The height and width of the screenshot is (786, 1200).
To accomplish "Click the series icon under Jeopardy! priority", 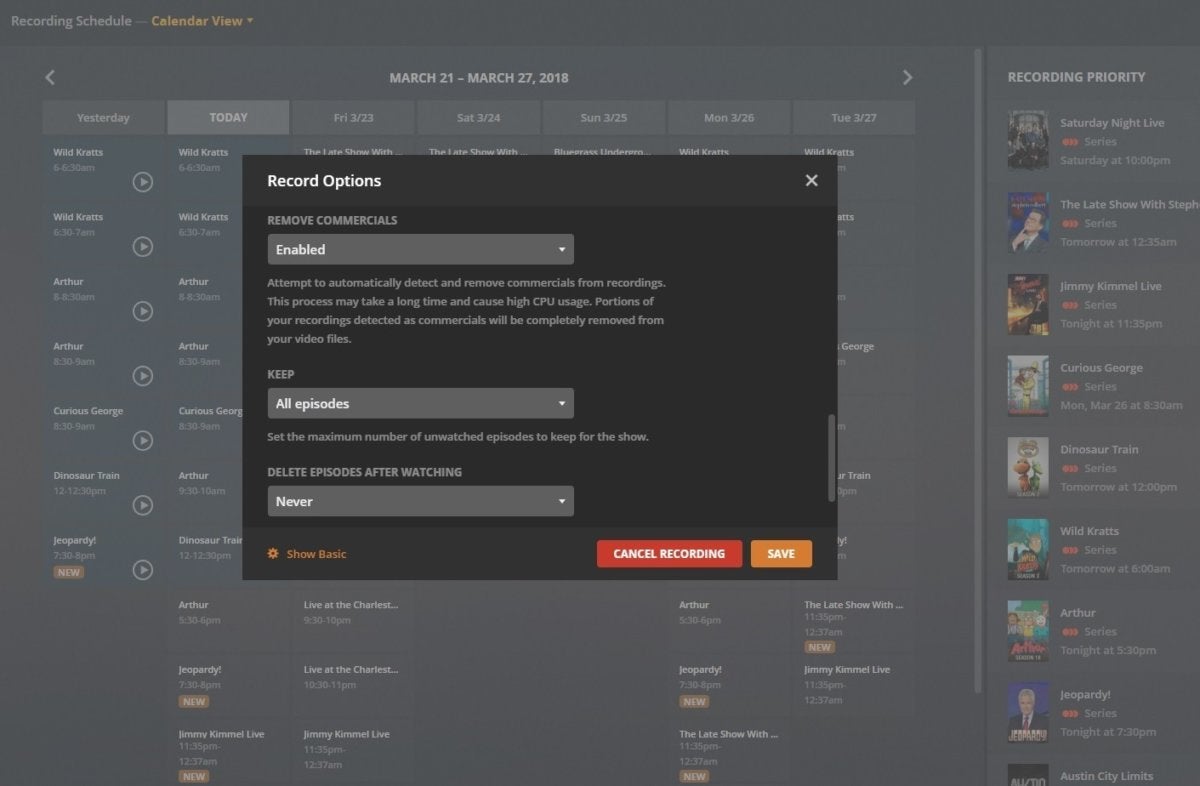I will [x=1070, y=714].
